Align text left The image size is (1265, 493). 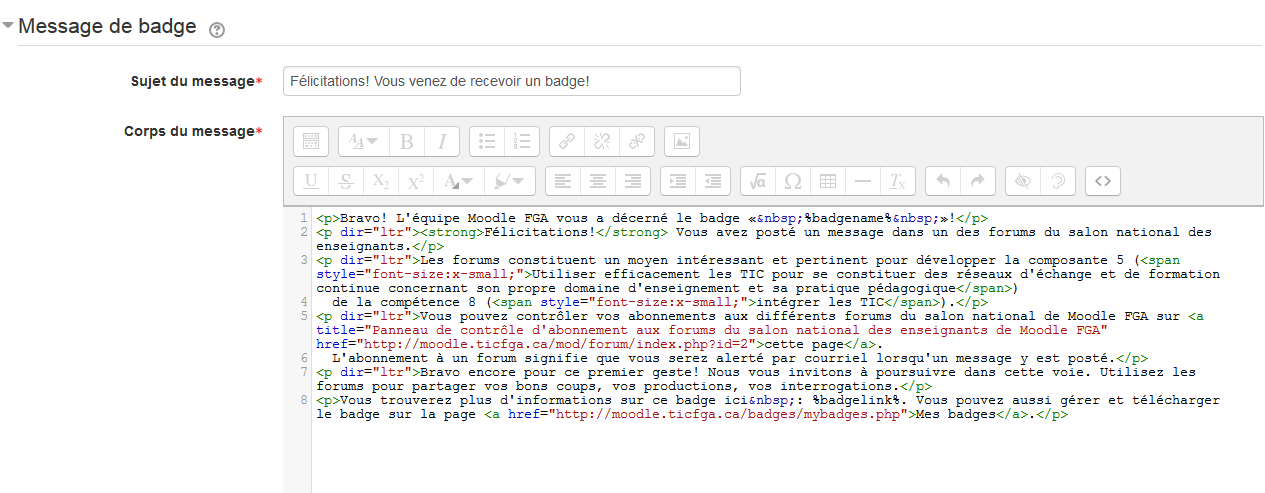tap(564, 181)
